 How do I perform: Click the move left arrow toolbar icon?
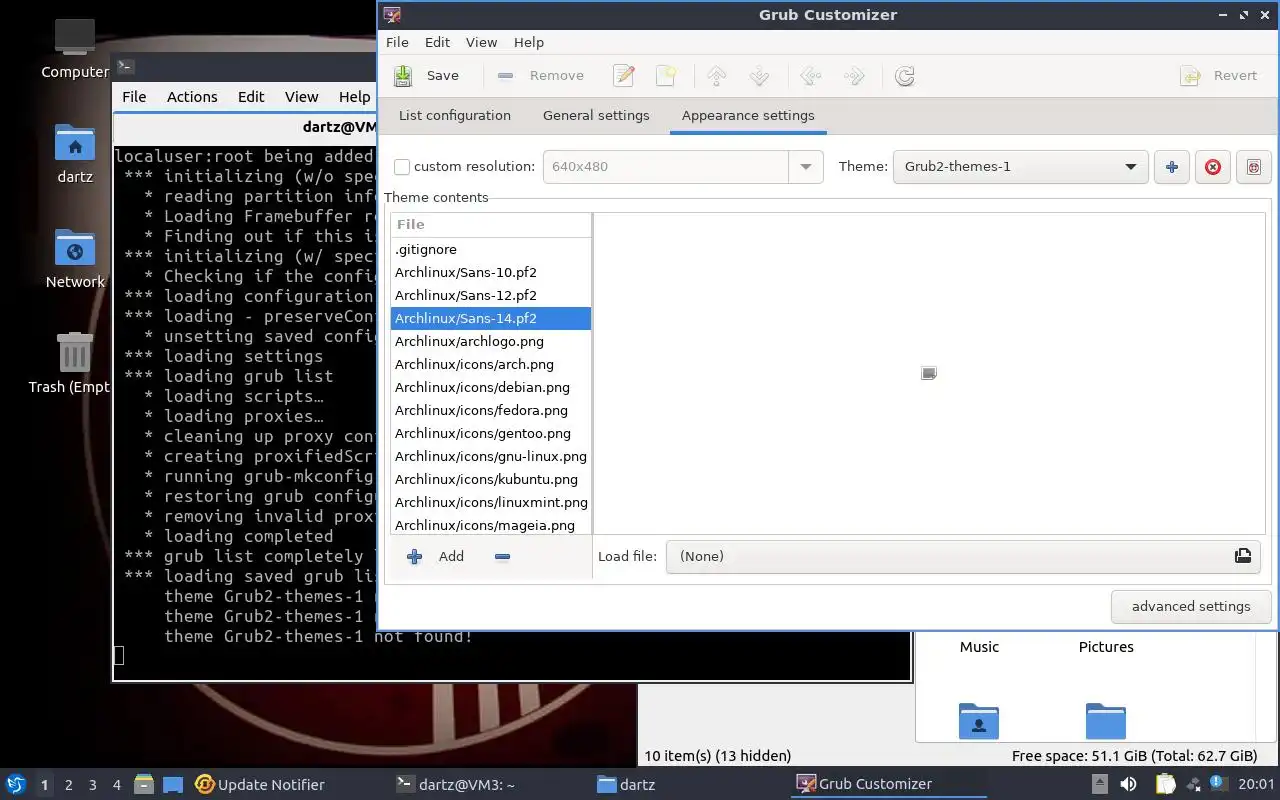(810, 76)
